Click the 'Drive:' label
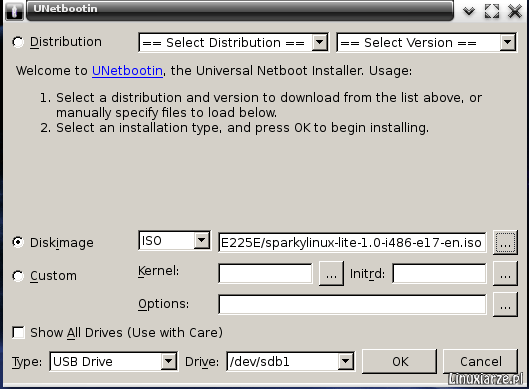Screen dimensions: 529x389 pos(202,362)
